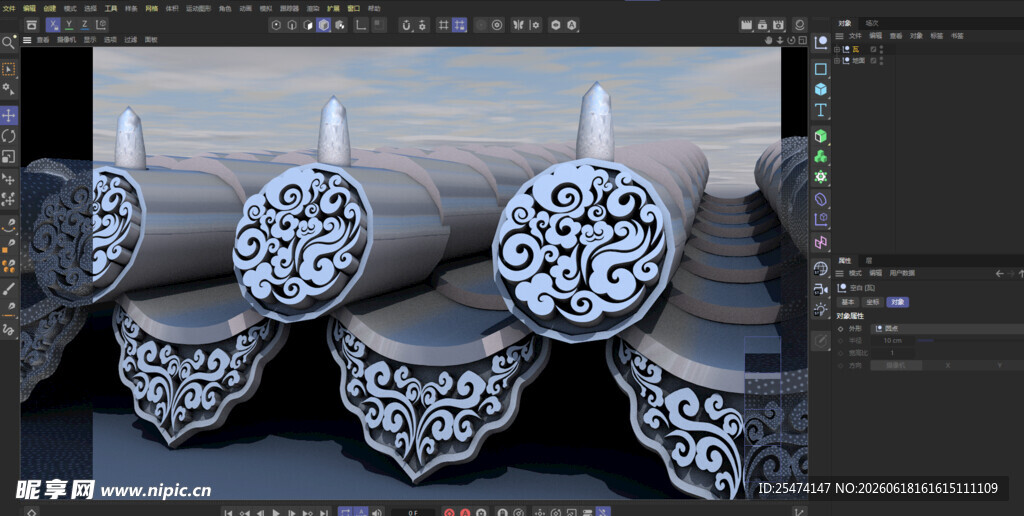Open the 创建 menu
This screenshot has width=1024, height=516.
tap(50, 8)
